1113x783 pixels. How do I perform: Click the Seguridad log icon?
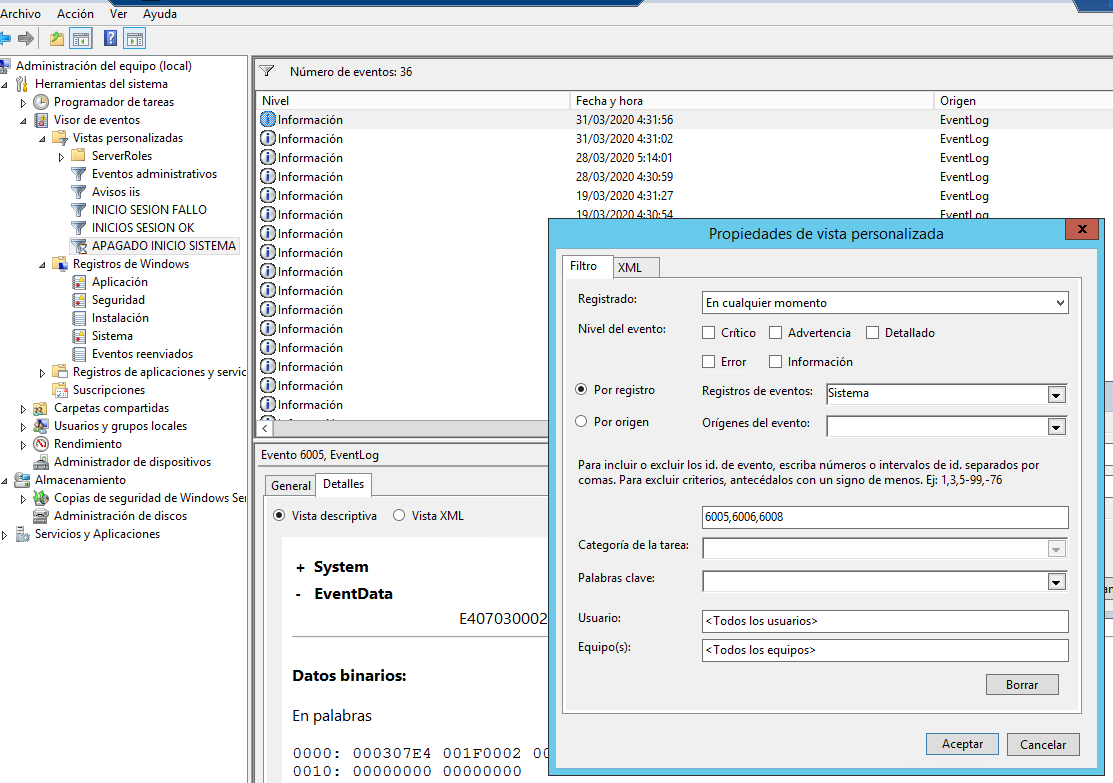(79, 300)
